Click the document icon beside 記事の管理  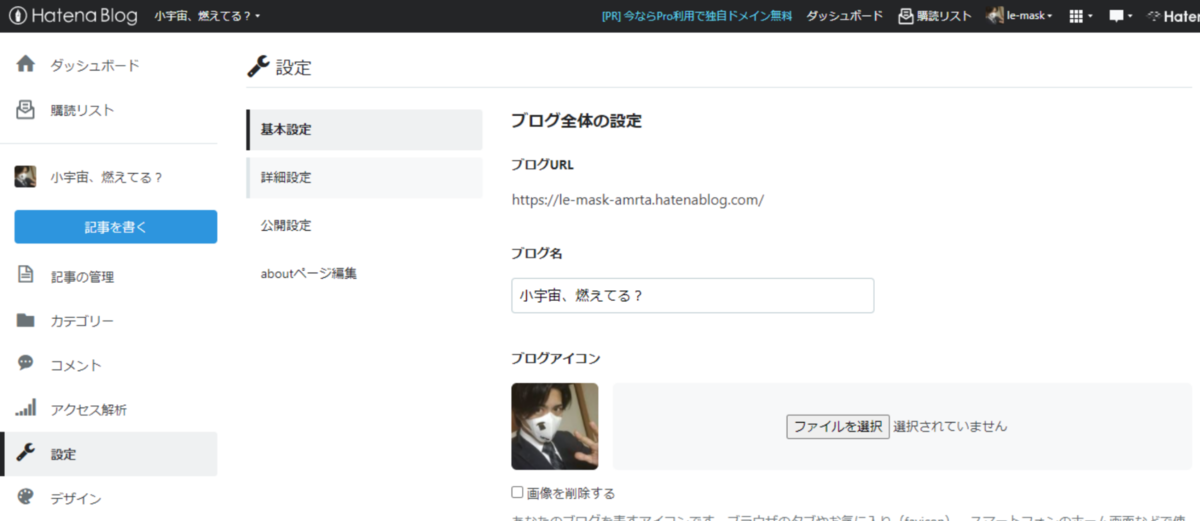[x=26, y=276]
